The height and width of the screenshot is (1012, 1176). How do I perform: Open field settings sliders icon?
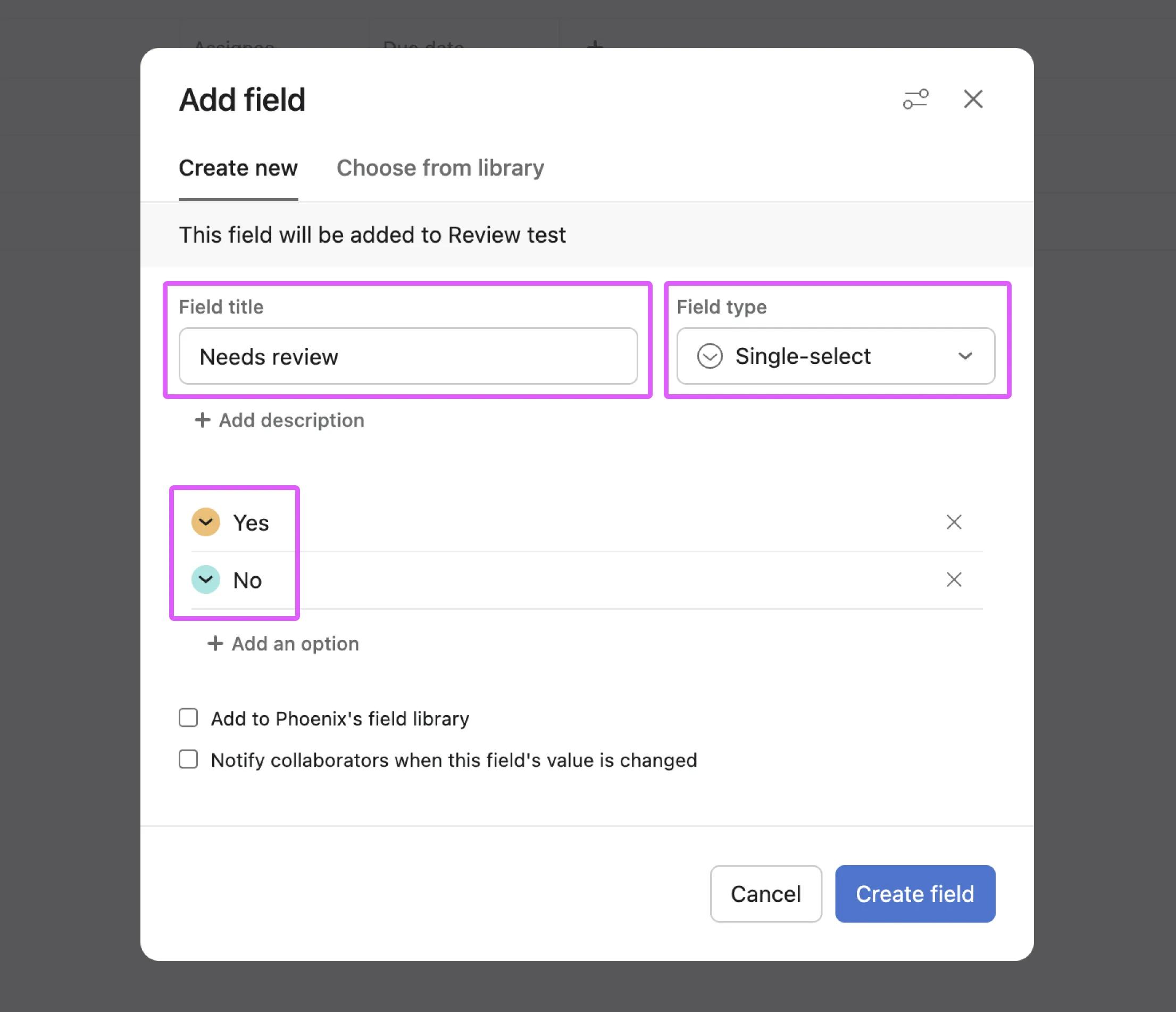coord(915,99)
